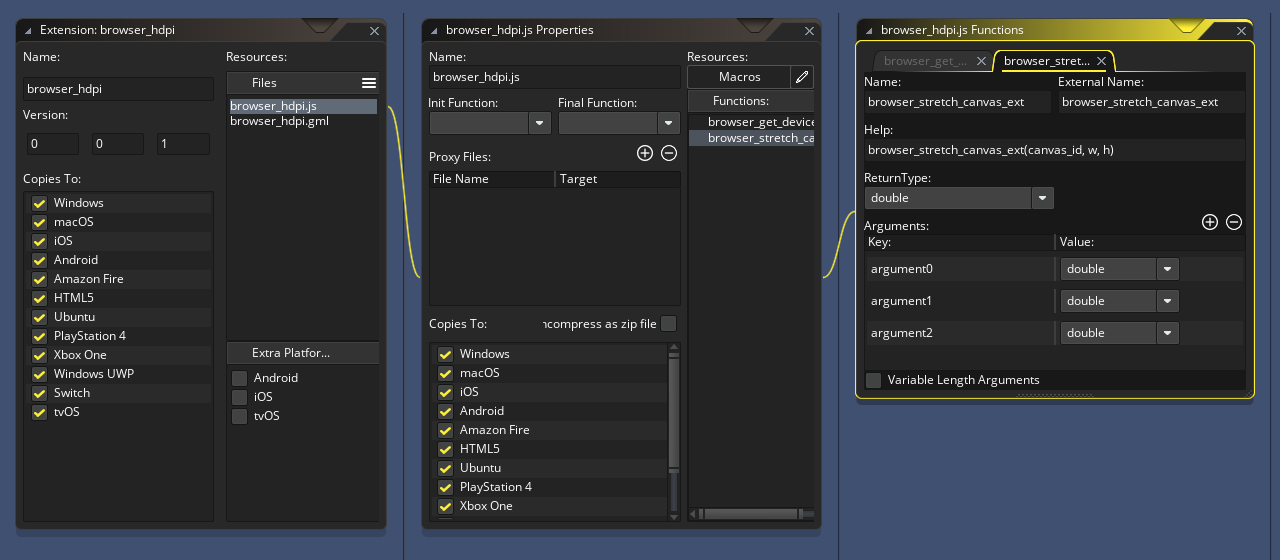The height and width of the screenshot is (560, 1280).
Task: Select browser_hdpi.gml in Files list
Action: [279, 121]
